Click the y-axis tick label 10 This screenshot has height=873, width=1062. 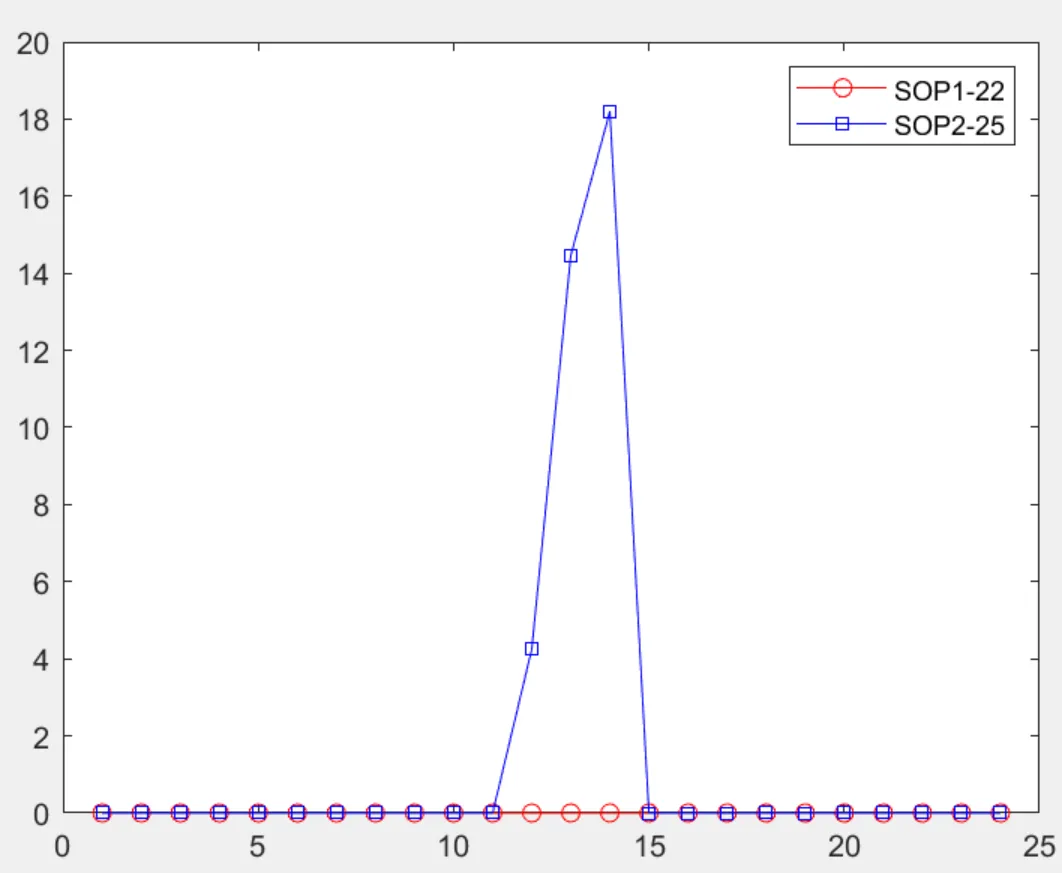(34, 429)
